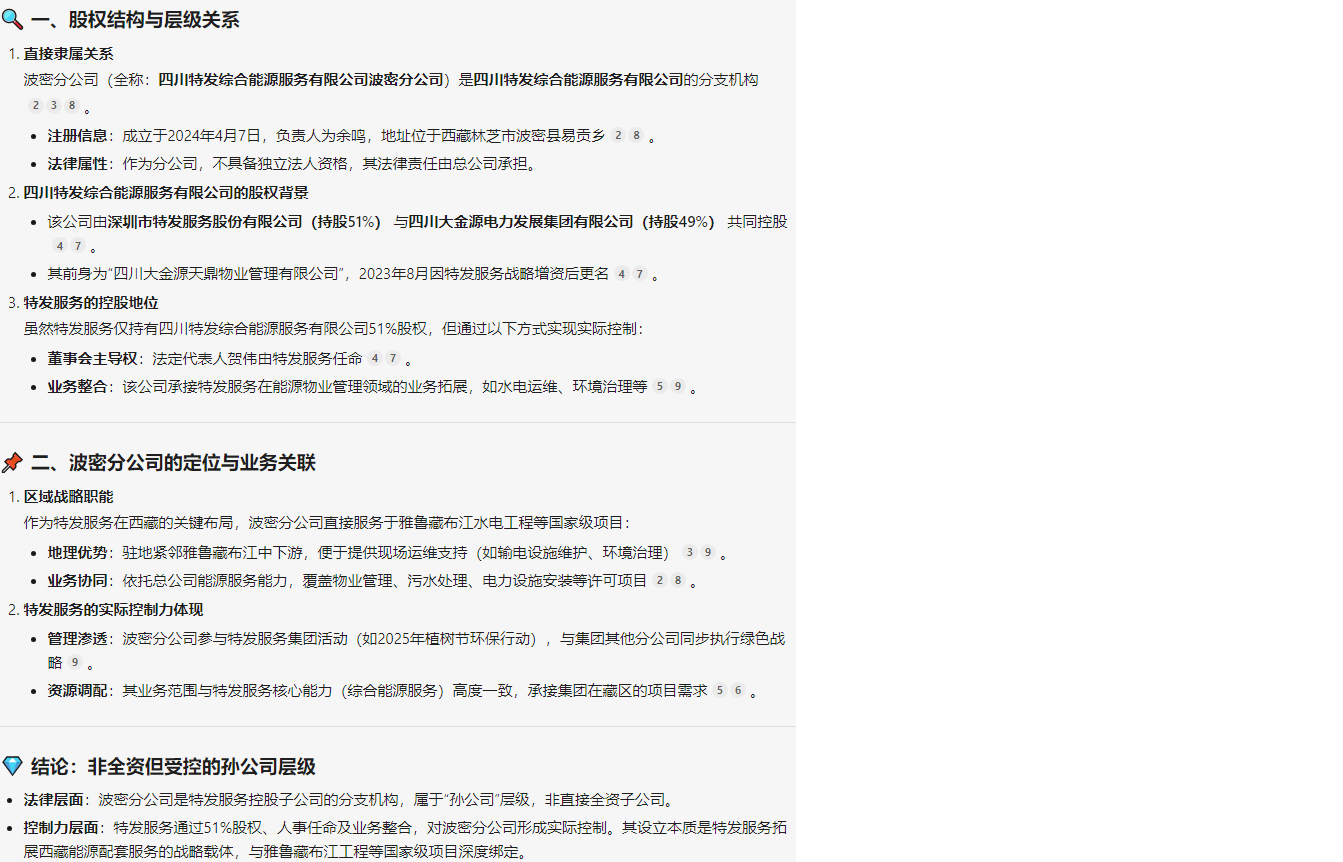Click the bold label 资源调配

pos(77,690)
